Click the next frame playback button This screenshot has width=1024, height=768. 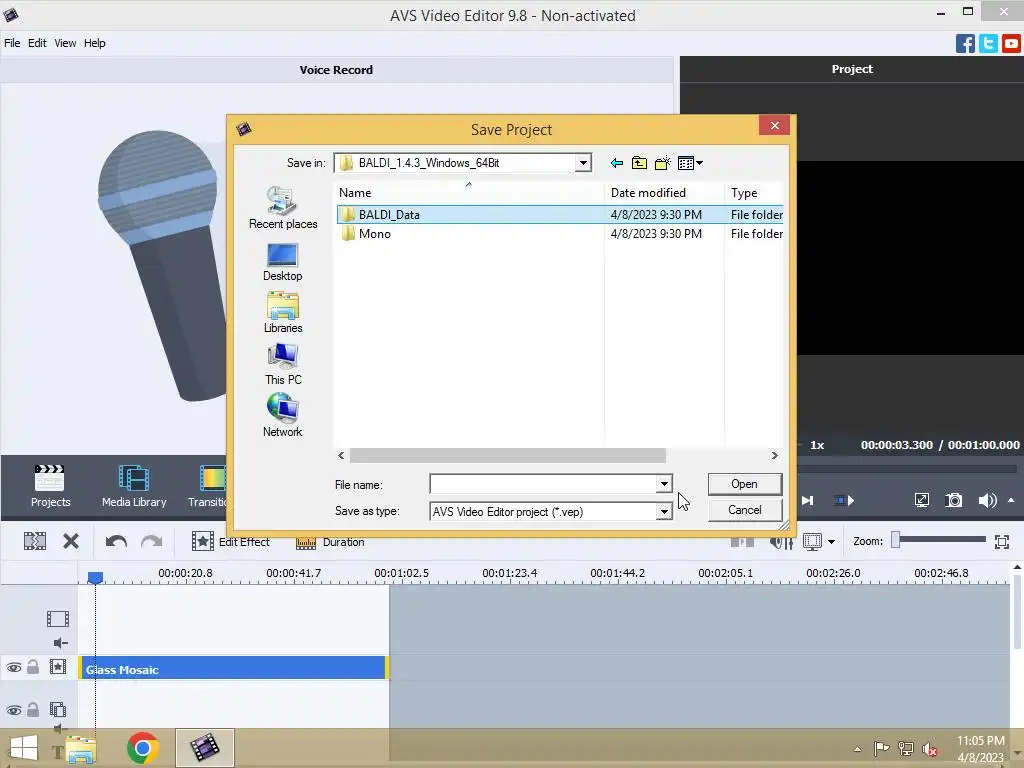[x=808, y=501]
